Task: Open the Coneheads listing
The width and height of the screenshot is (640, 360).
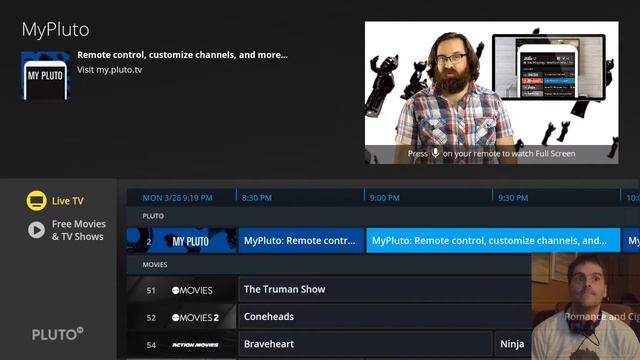Action: (x=384, y=317)
